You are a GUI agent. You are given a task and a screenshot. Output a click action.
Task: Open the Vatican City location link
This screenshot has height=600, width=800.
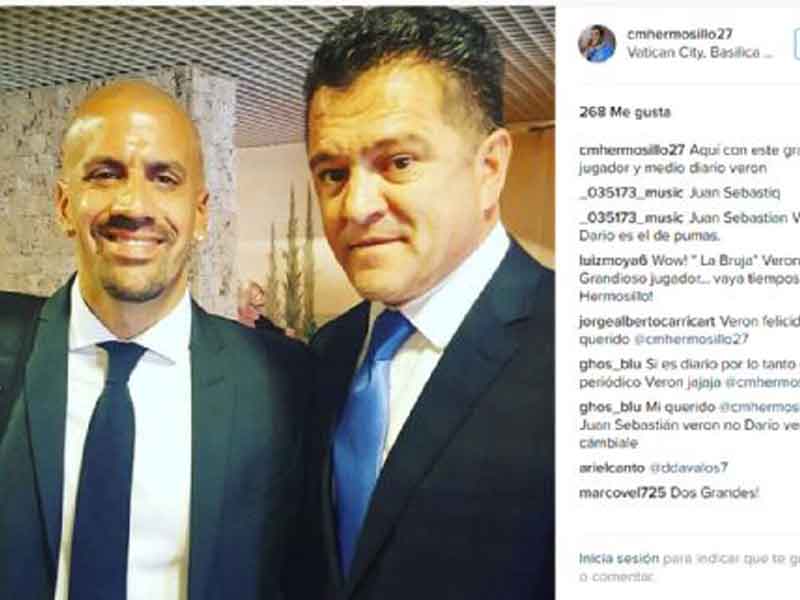click(x=700, y=52)
